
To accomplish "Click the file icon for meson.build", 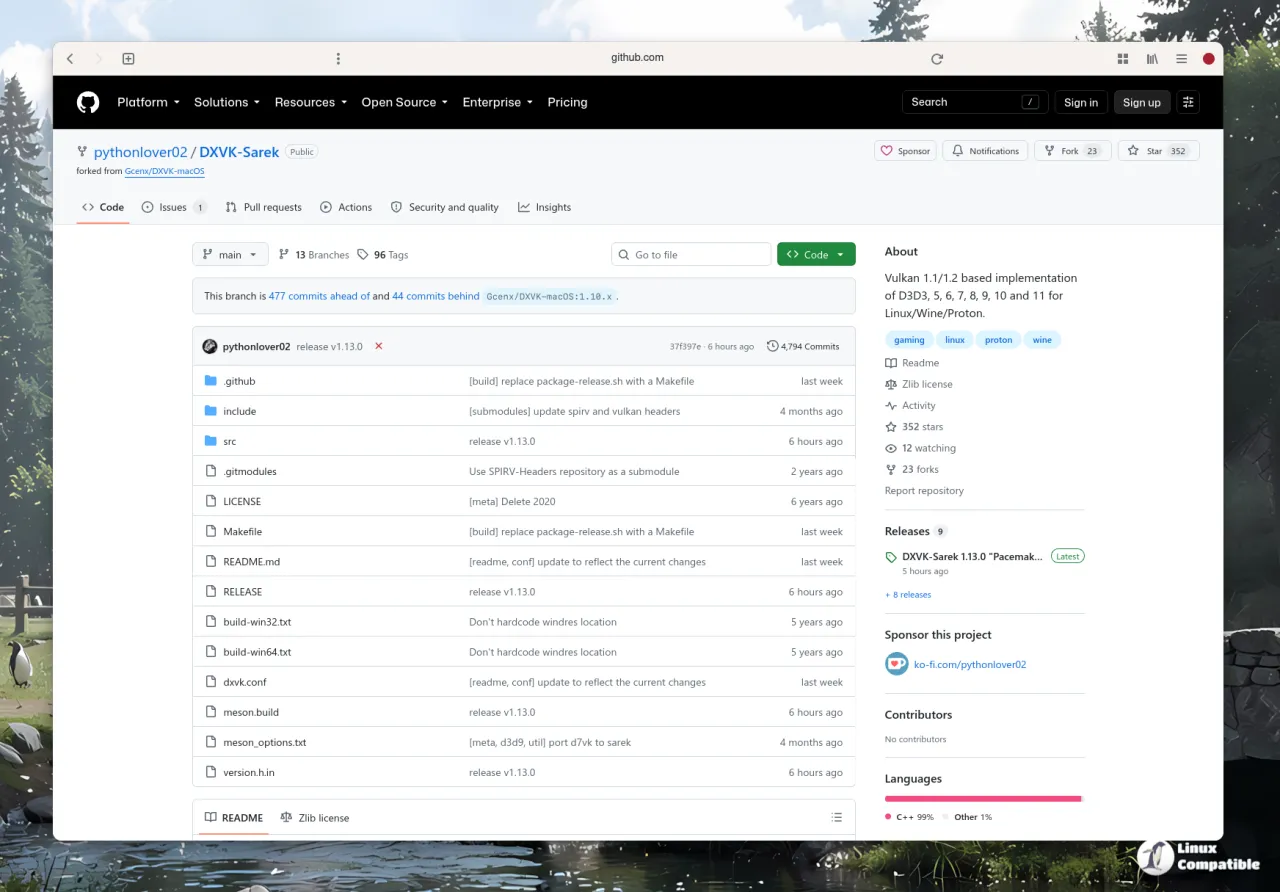I will click(211, 712).
